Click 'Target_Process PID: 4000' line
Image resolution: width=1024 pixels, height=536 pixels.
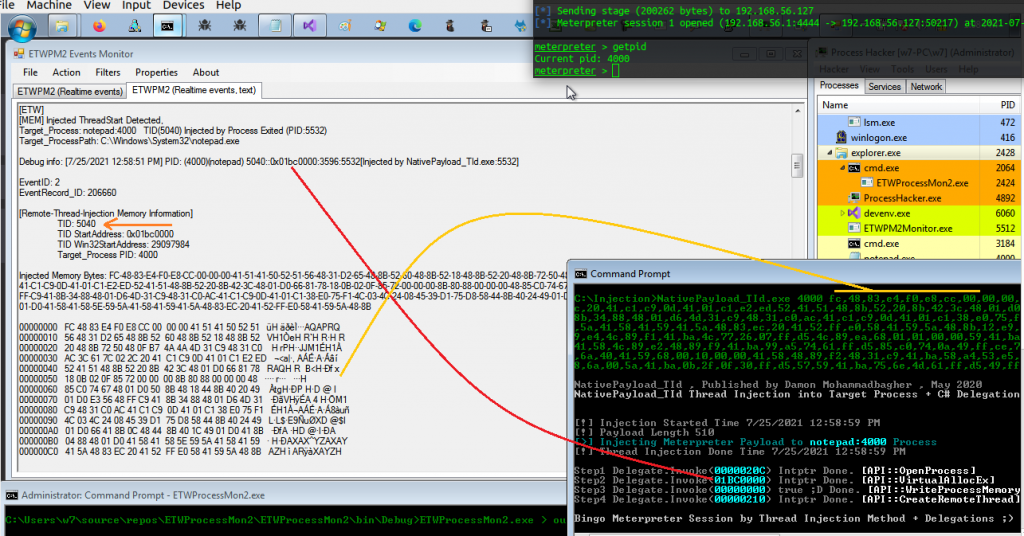[x=108, y=255]
